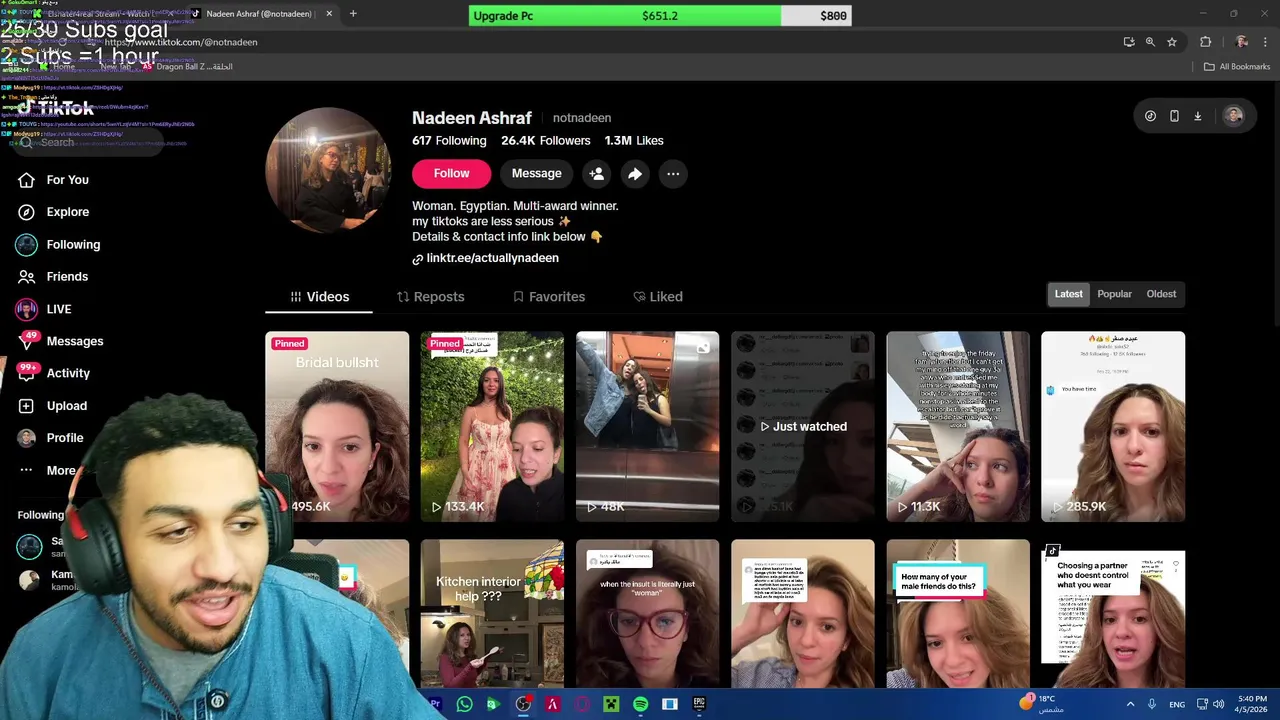Switch to the Liked tab
This screenshot has width=1280, height=720.
pos(658,297)
